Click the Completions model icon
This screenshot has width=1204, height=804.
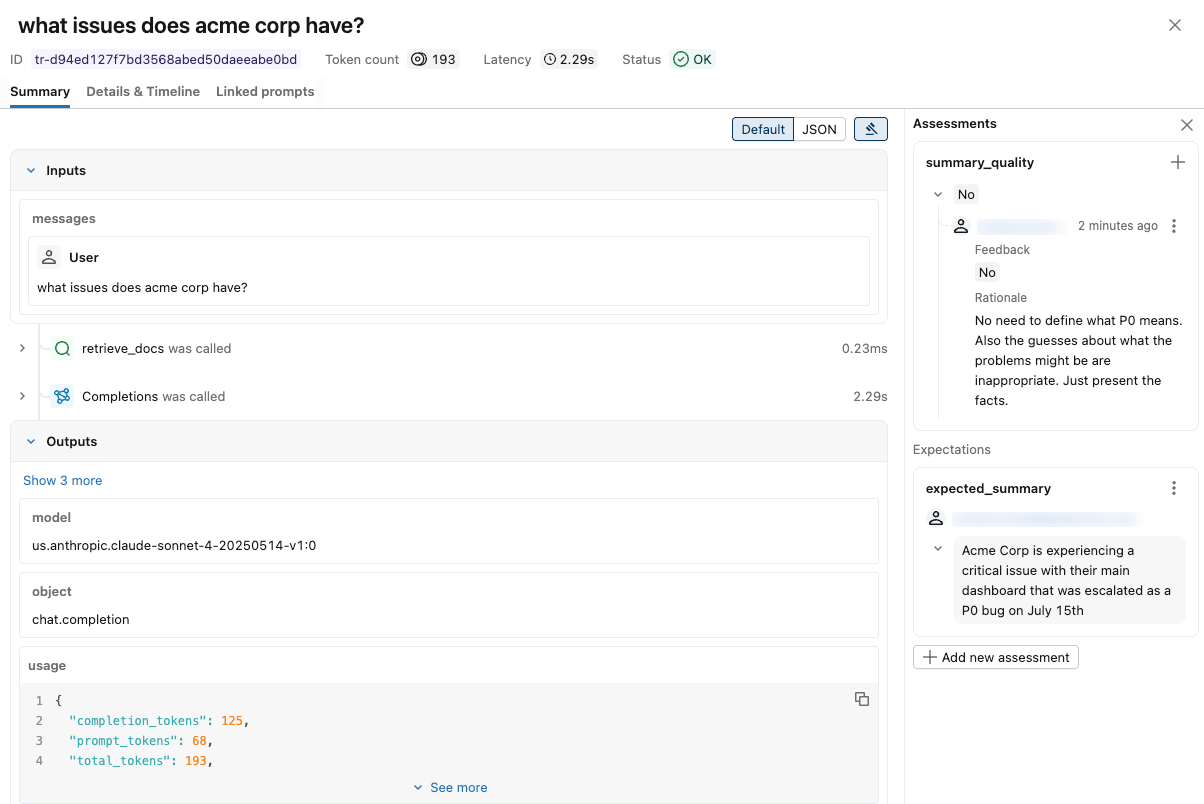[62, 396]
